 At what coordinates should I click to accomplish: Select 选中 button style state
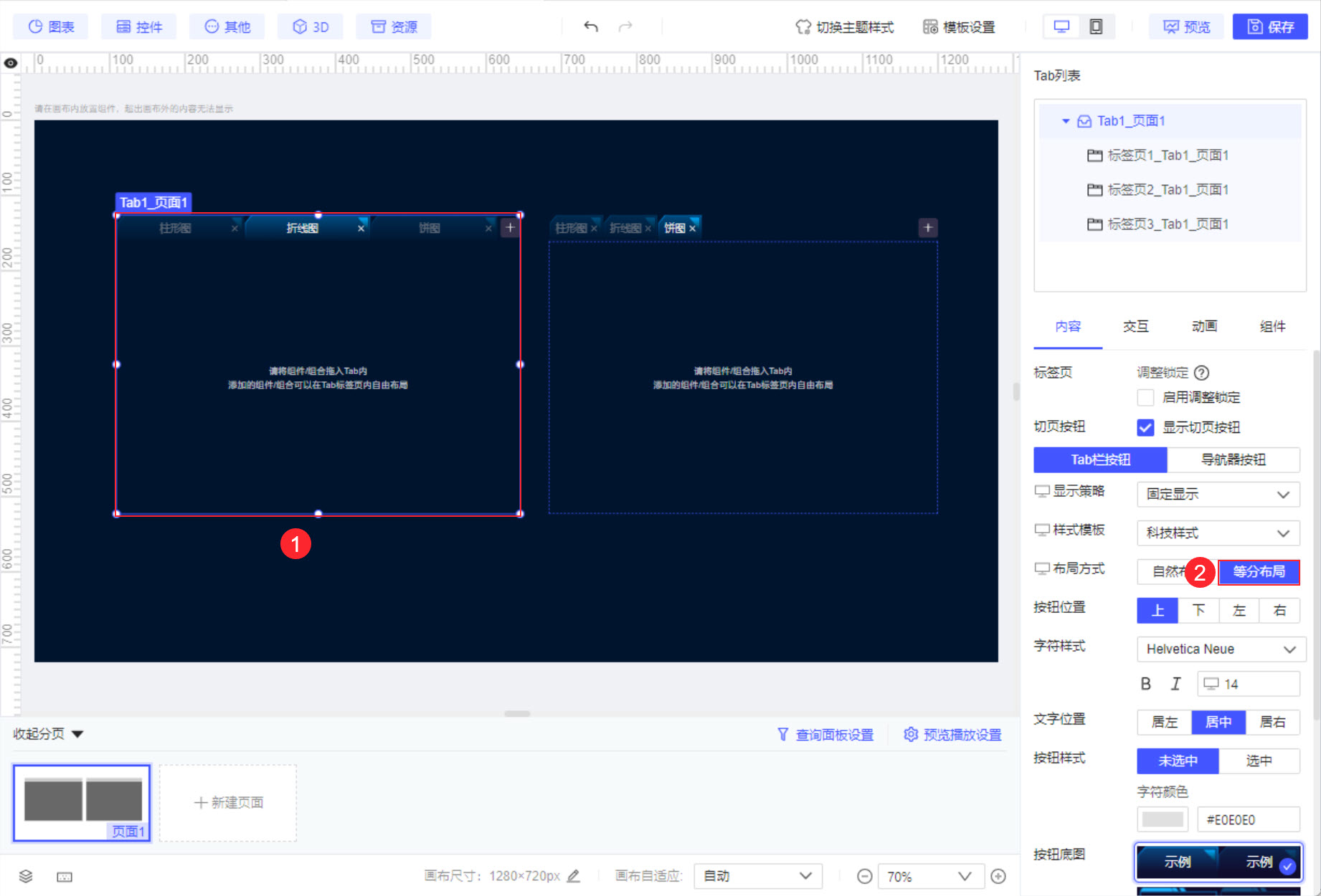1259,761
